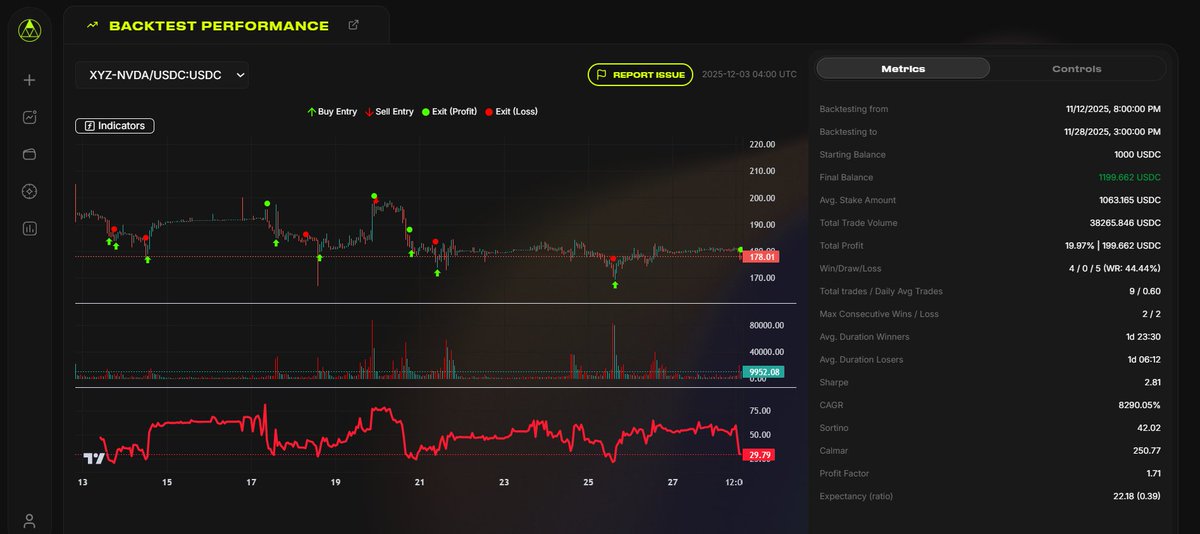Screen dimensions: 1200x534
Task: Click the 75.00 indicator axis label
Action: pyautogui.click(x=760, y=411)
